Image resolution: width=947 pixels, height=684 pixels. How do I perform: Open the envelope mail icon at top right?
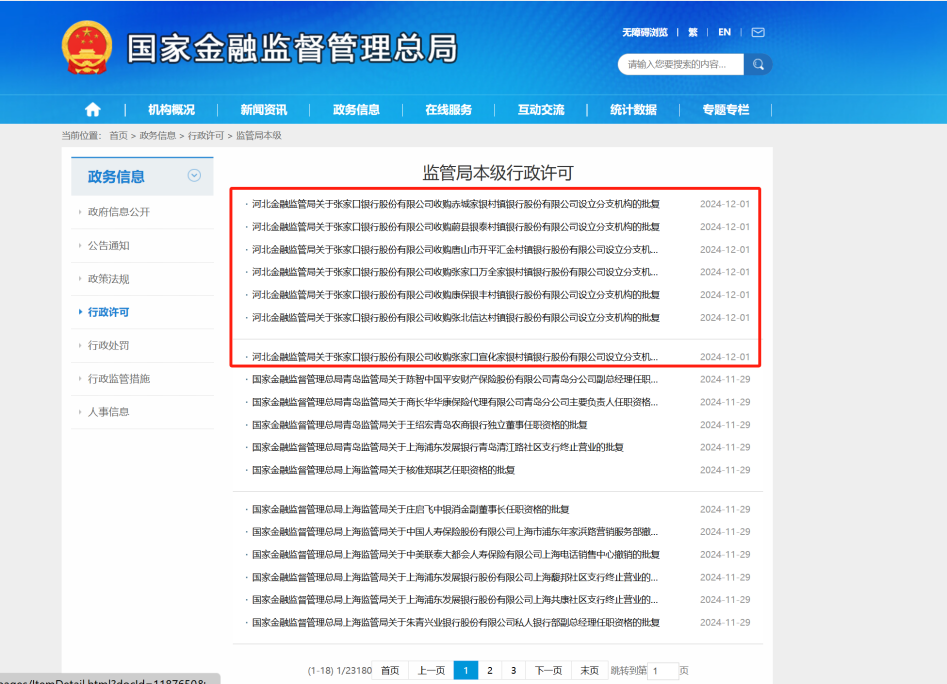[760, 32]
